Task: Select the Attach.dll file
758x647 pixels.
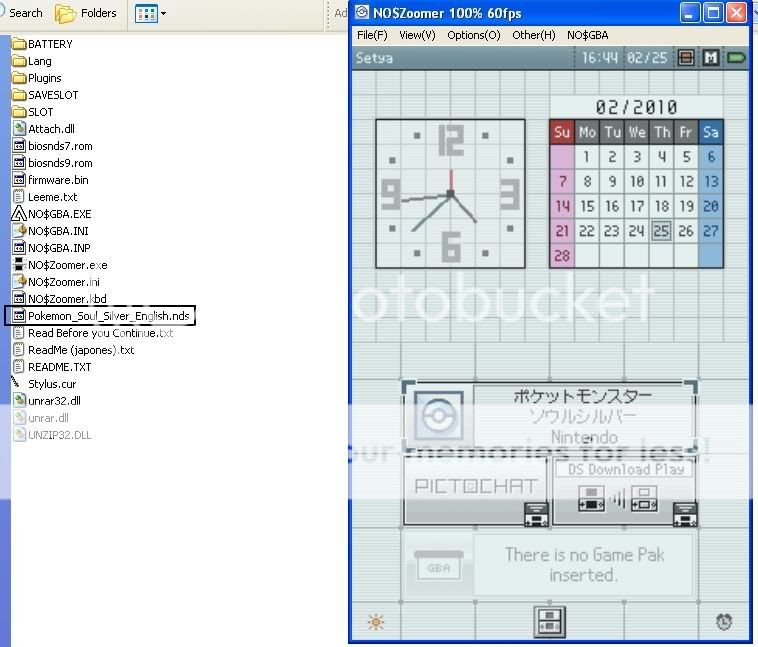Action: (44, 129)
